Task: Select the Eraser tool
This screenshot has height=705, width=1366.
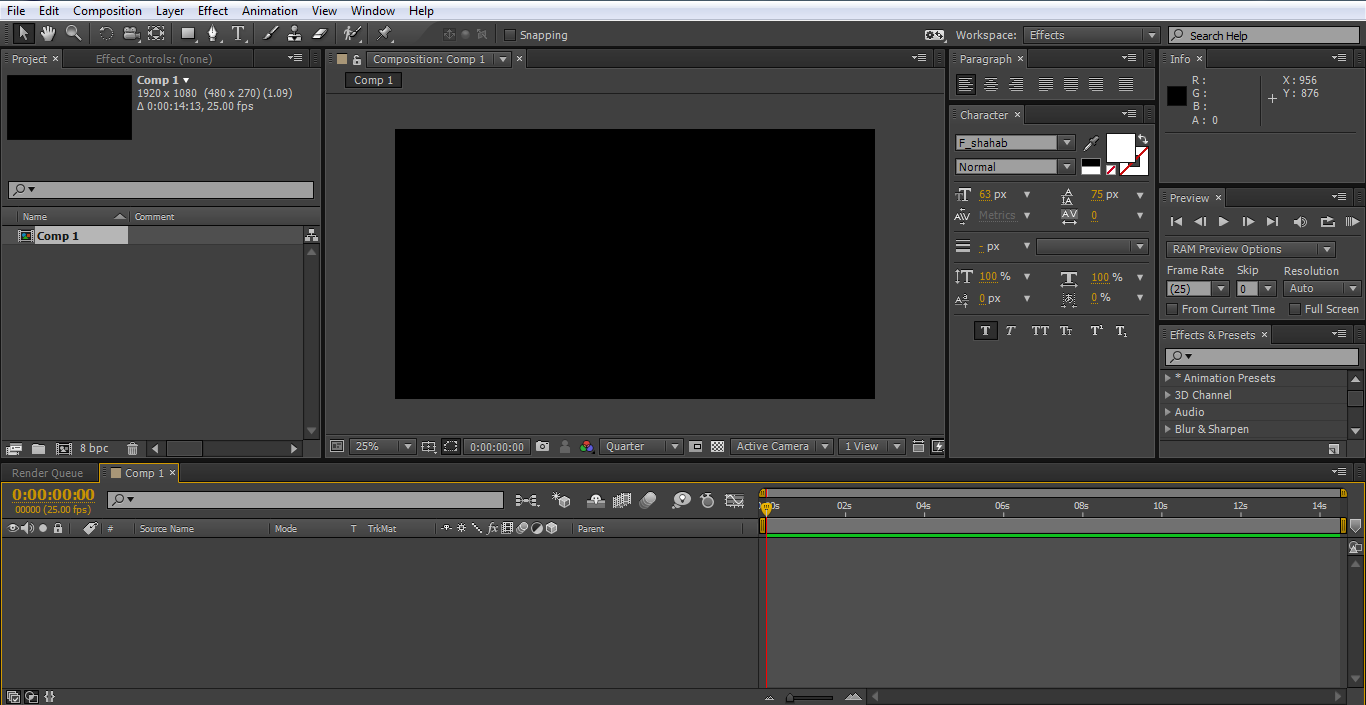Action: coord(320,34)
